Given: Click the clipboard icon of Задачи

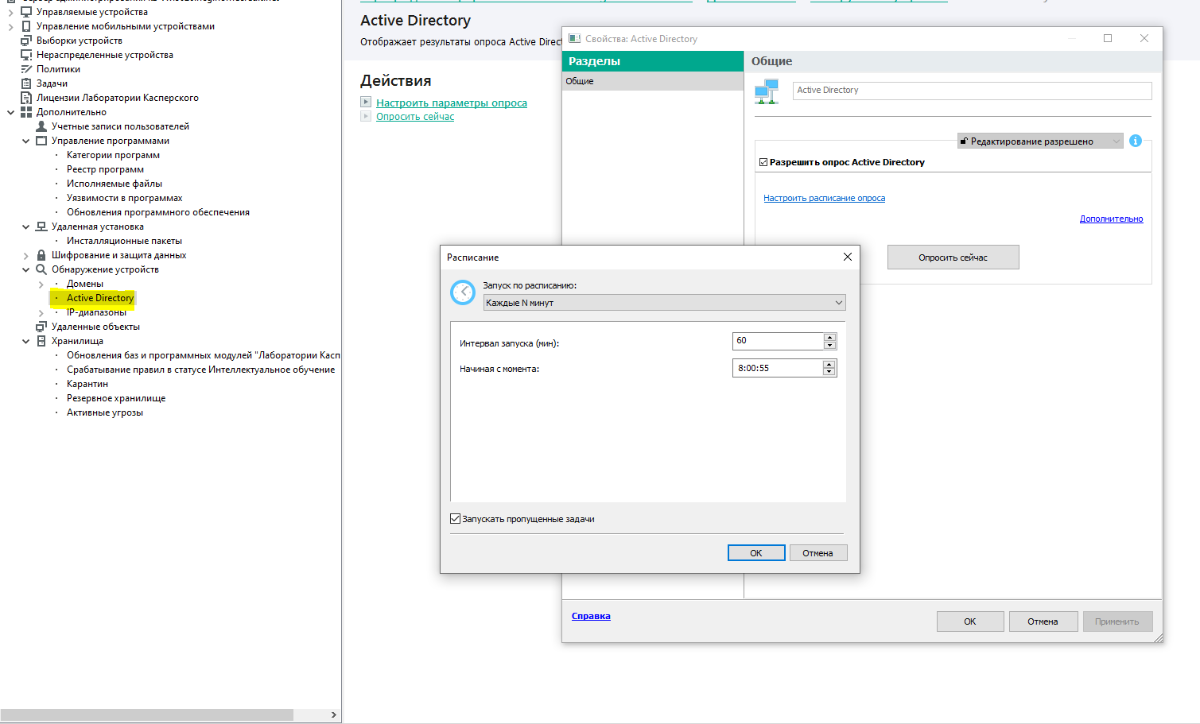Looking at the screenshot, I should [26, 83].
